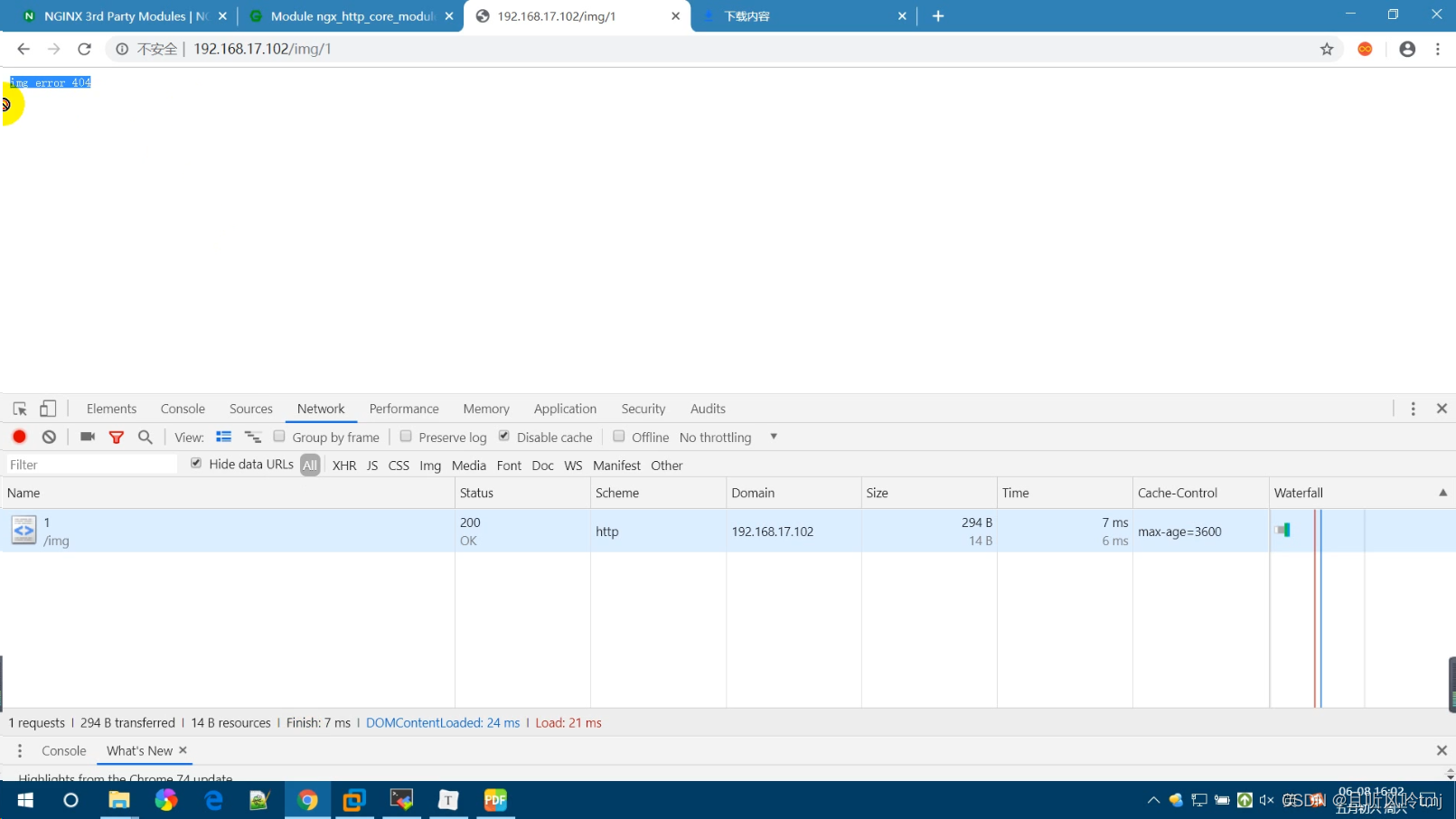This screenshot has width=1456, height=819.
Task: Filter requests by XHR type
Action: 344,466
